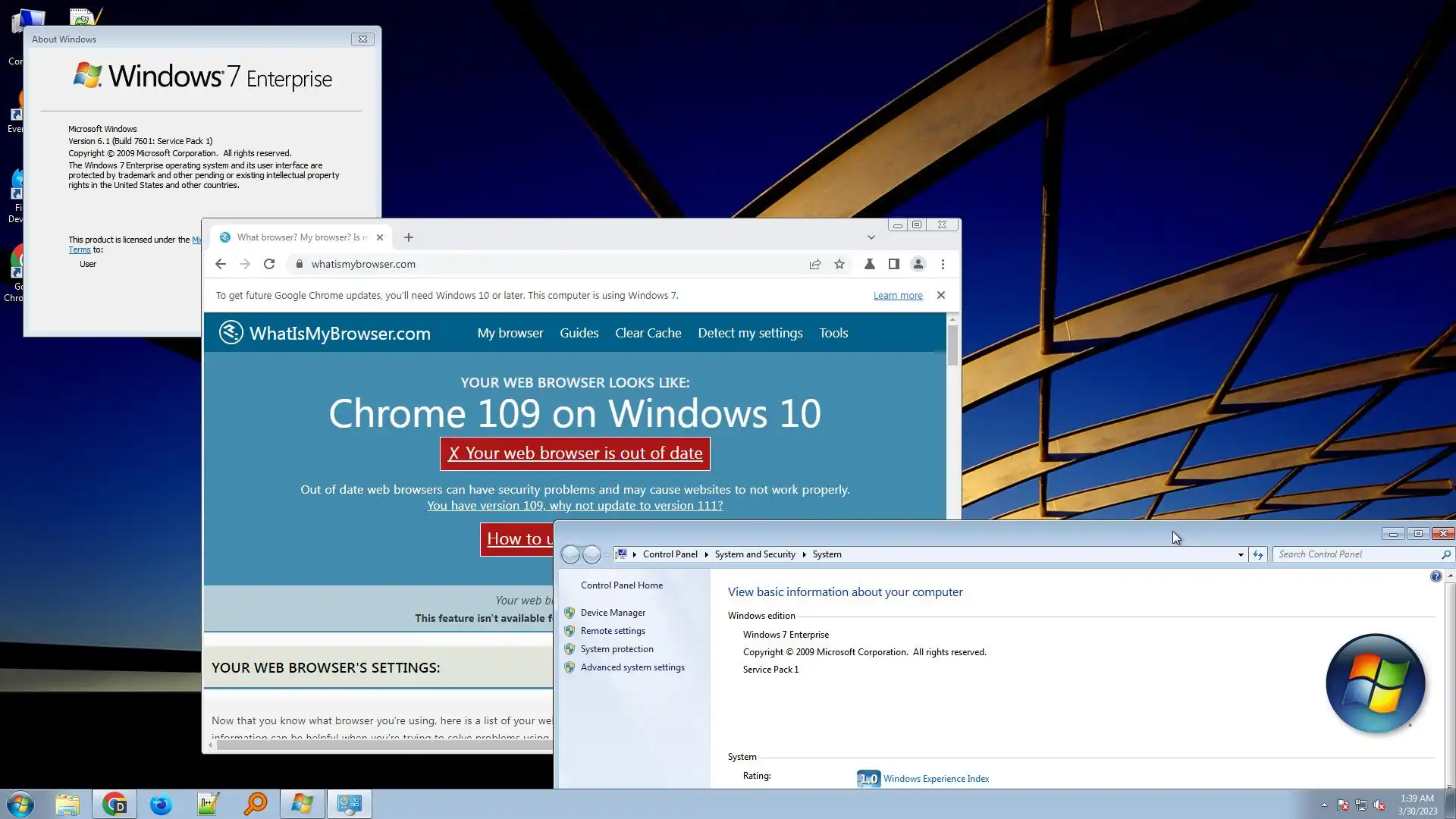Click the Start button orb
The height and width of the screenshot is (819, 1456).
tap(20, 804)
